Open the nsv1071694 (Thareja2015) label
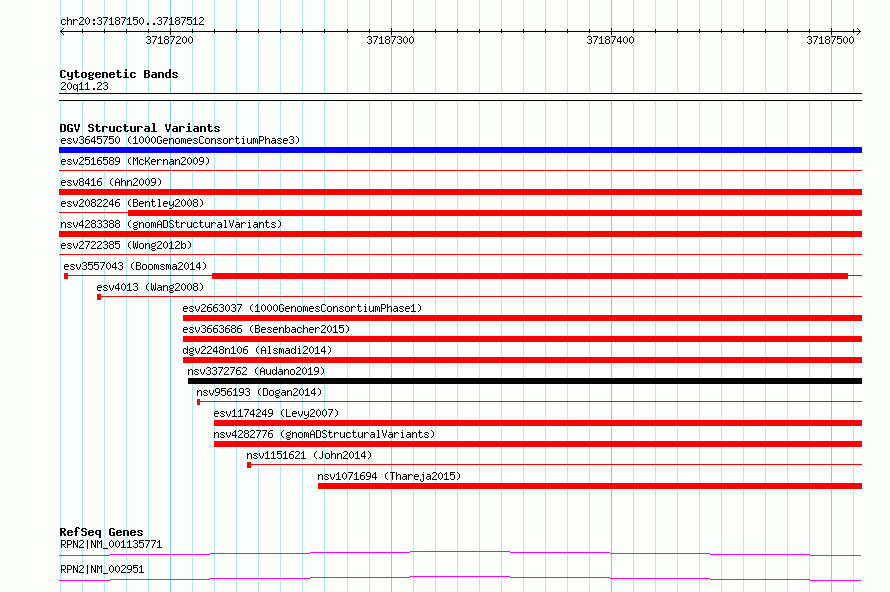Screen dimensions: 890x592 tap(389, 476)
